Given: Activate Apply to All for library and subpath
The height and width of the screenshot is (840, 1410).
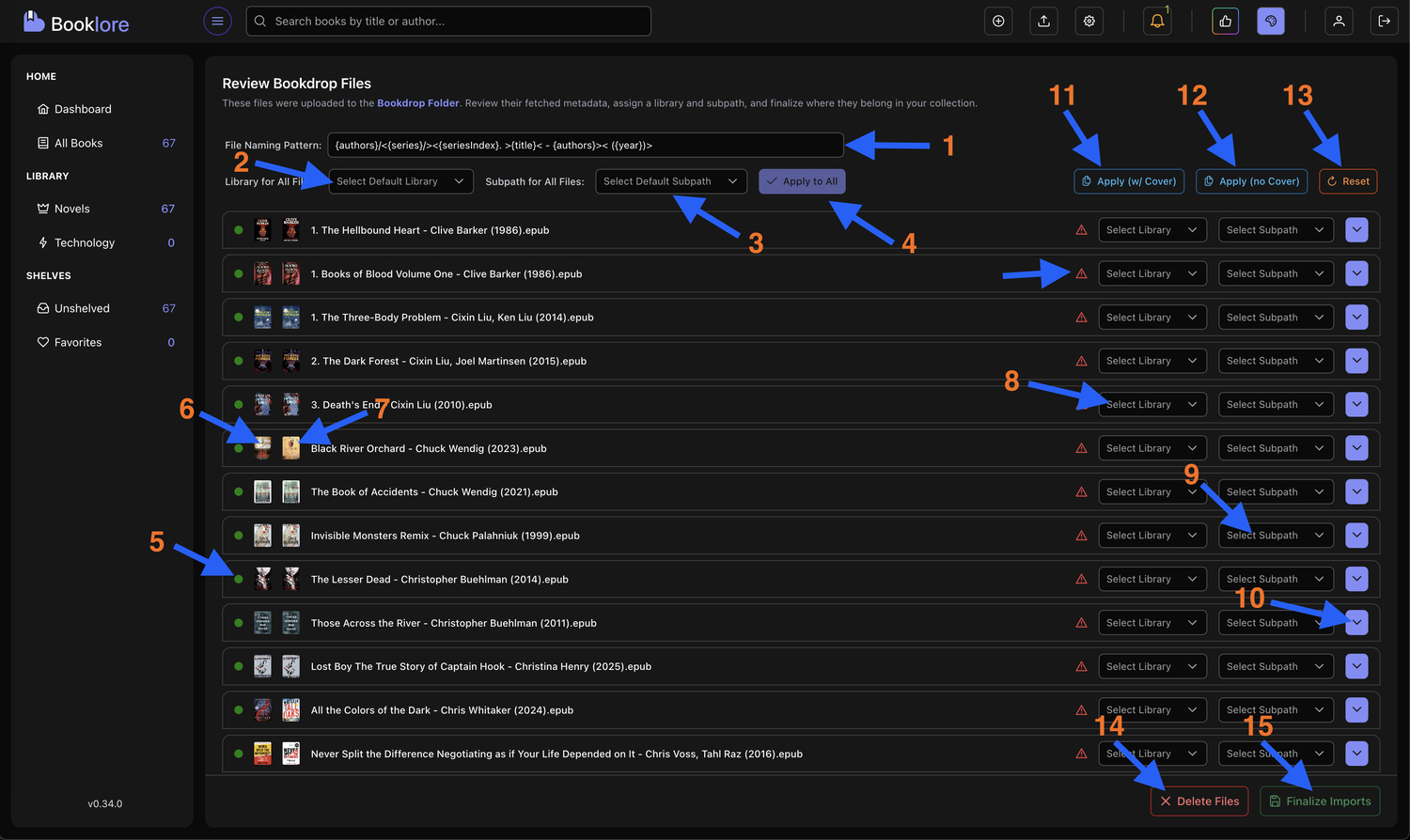Looking at the screenshot, I should pyautogui.click(x=802, y=180).
